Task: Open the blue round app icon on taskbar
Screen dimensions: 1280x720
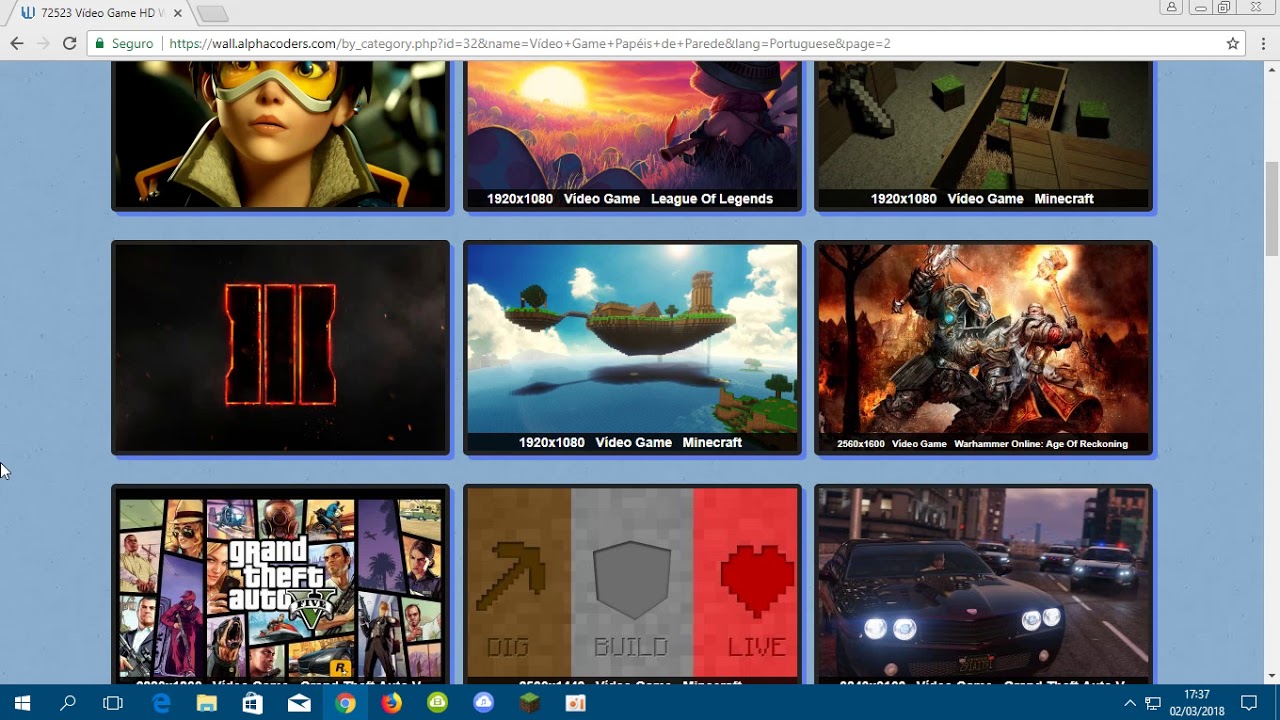Action: (x=483, y=703)
